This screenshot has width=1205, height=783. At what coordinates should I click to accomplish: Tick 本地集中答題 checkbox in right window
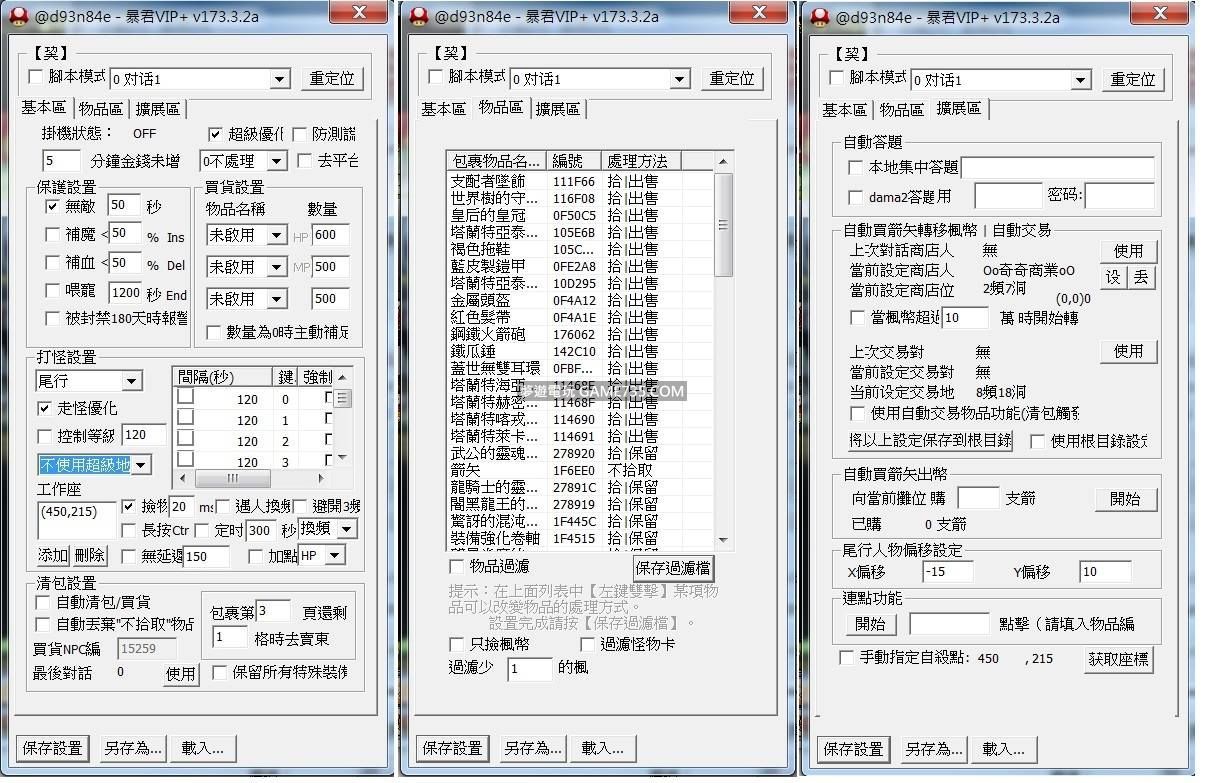click(x=855, y=168)
